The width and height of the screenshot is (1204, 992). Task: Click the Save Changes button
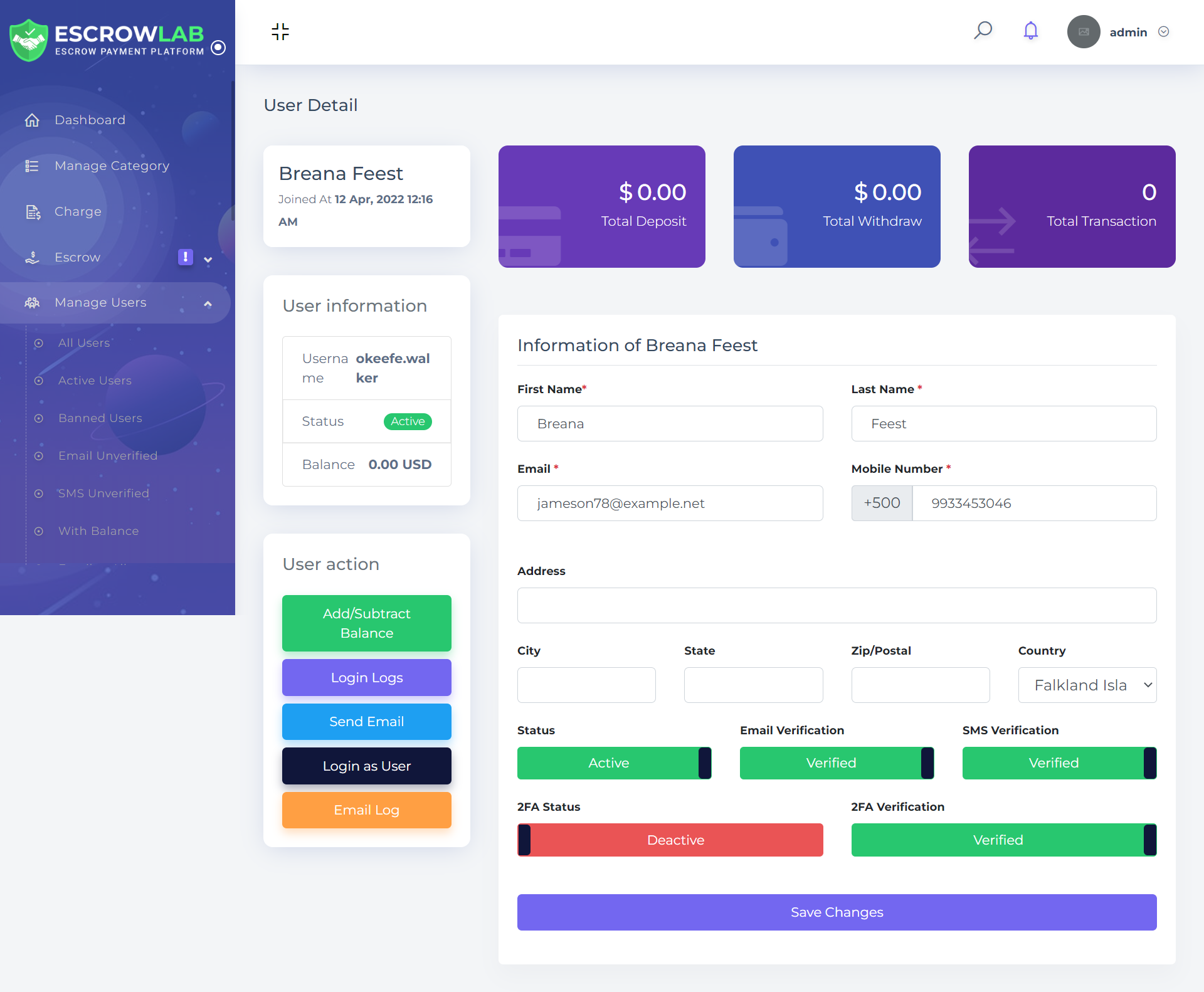(837, 912)
